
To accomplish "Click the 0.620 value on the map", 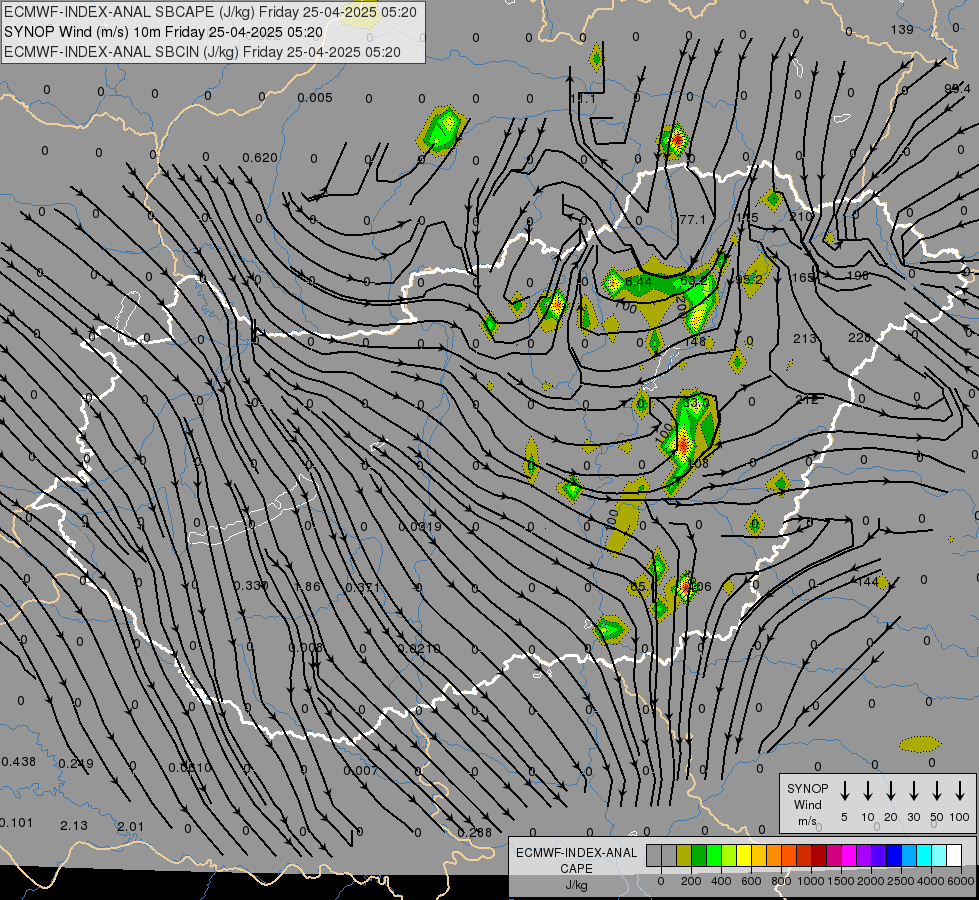I will (260, 158).
